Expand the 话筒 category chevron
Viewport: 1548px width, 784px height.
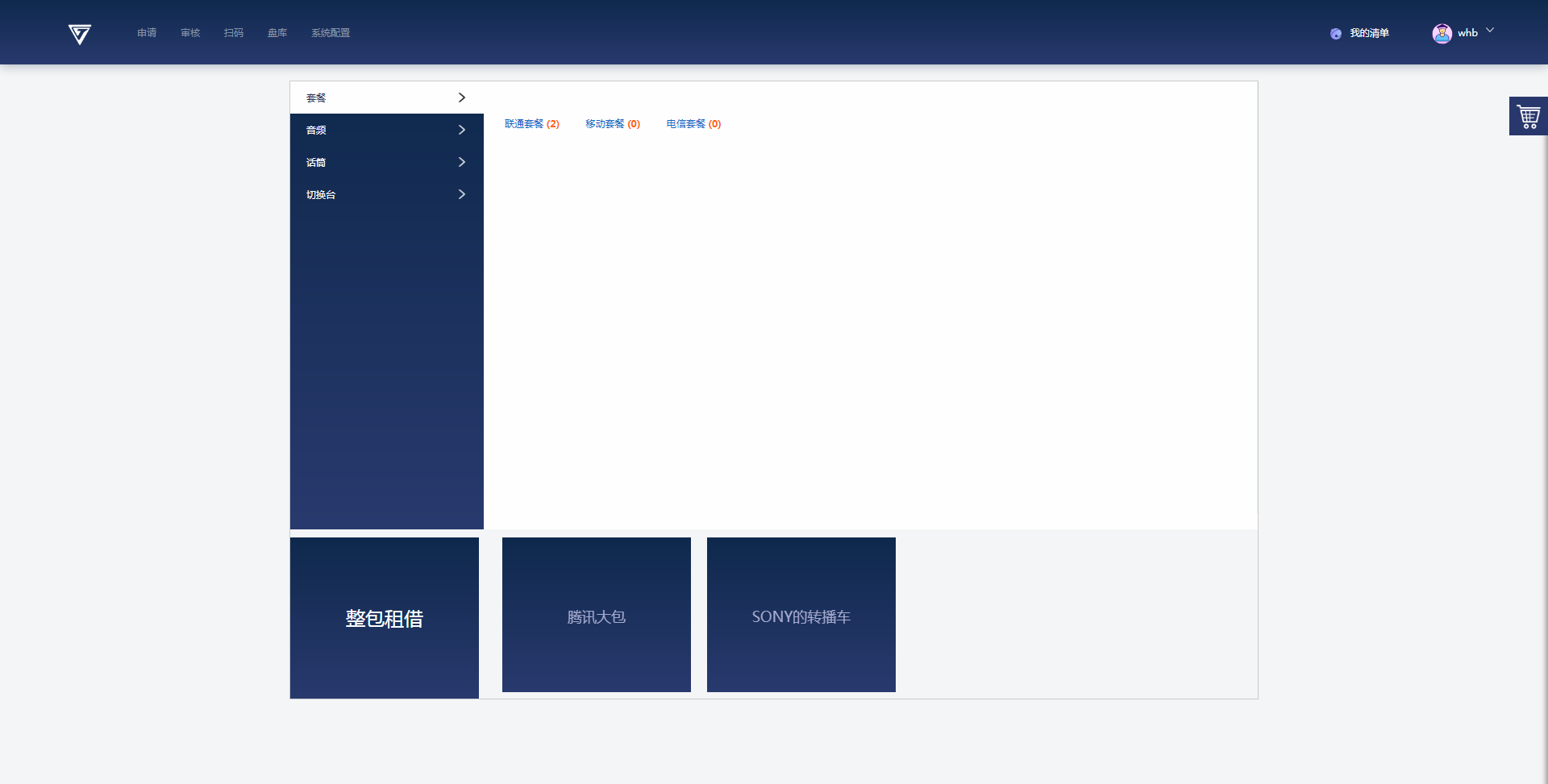pyautogui.click(x=462, y=162)
